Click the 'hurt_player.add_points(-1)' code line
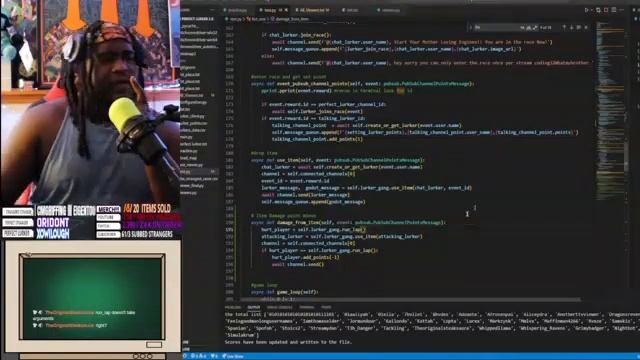Viewport: 640px width, 360px height. click(305, 257)
